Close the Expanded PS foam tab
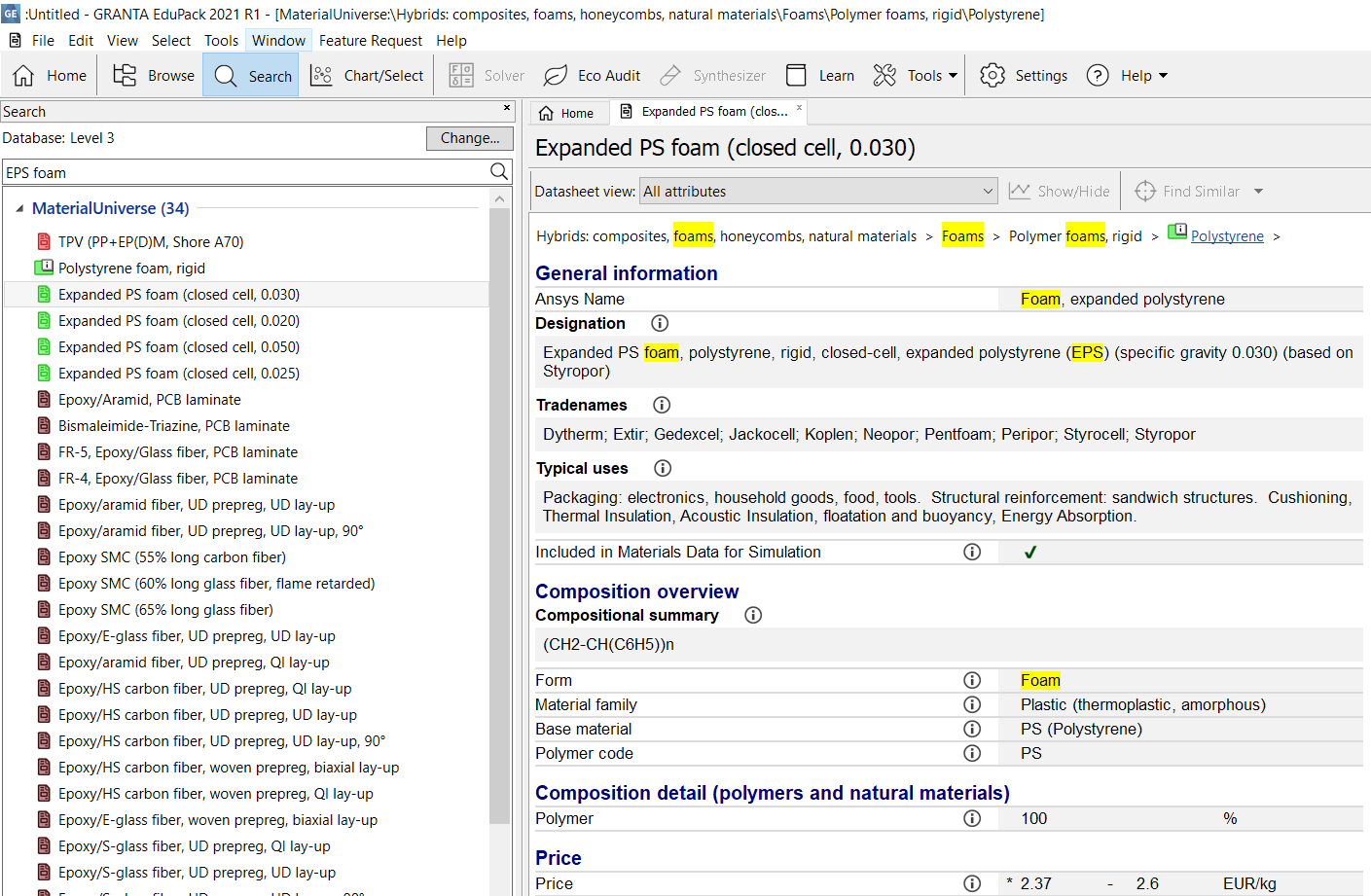Viewport: 1371px width, 896px height. (799, 108)
